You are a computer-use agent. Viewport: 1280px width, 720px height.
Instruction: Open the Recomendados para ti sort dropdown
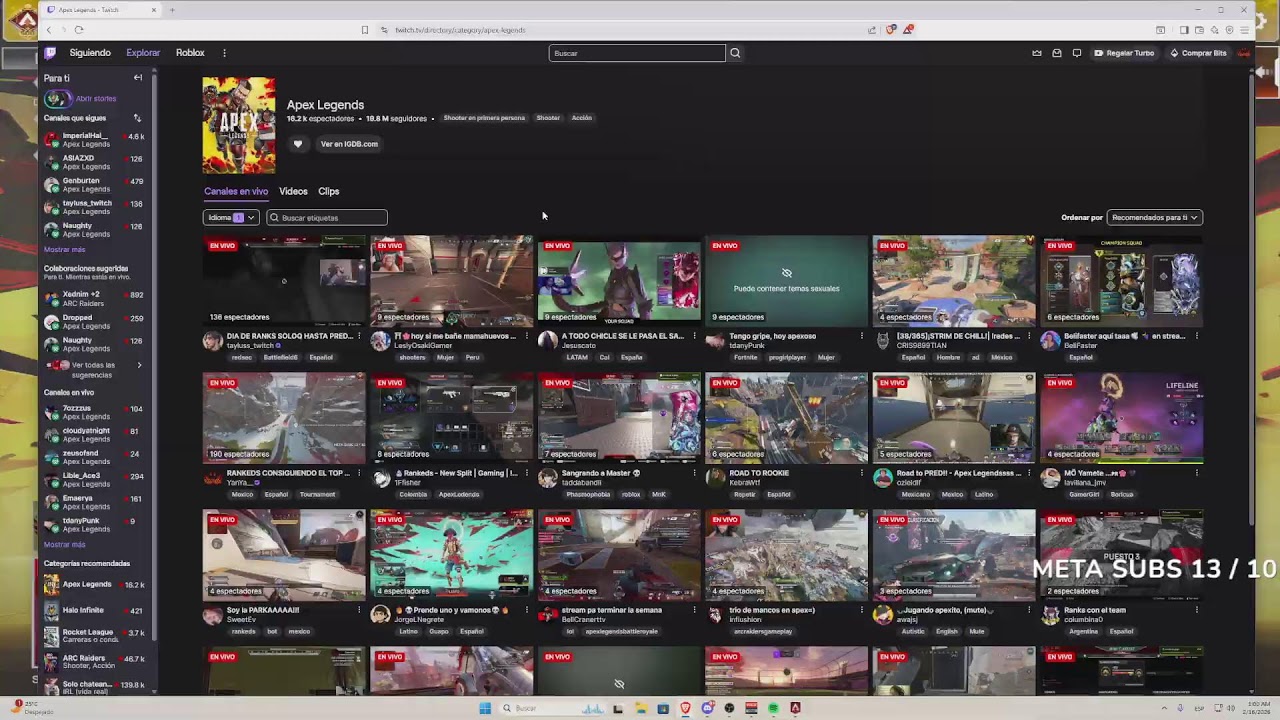1155,217
